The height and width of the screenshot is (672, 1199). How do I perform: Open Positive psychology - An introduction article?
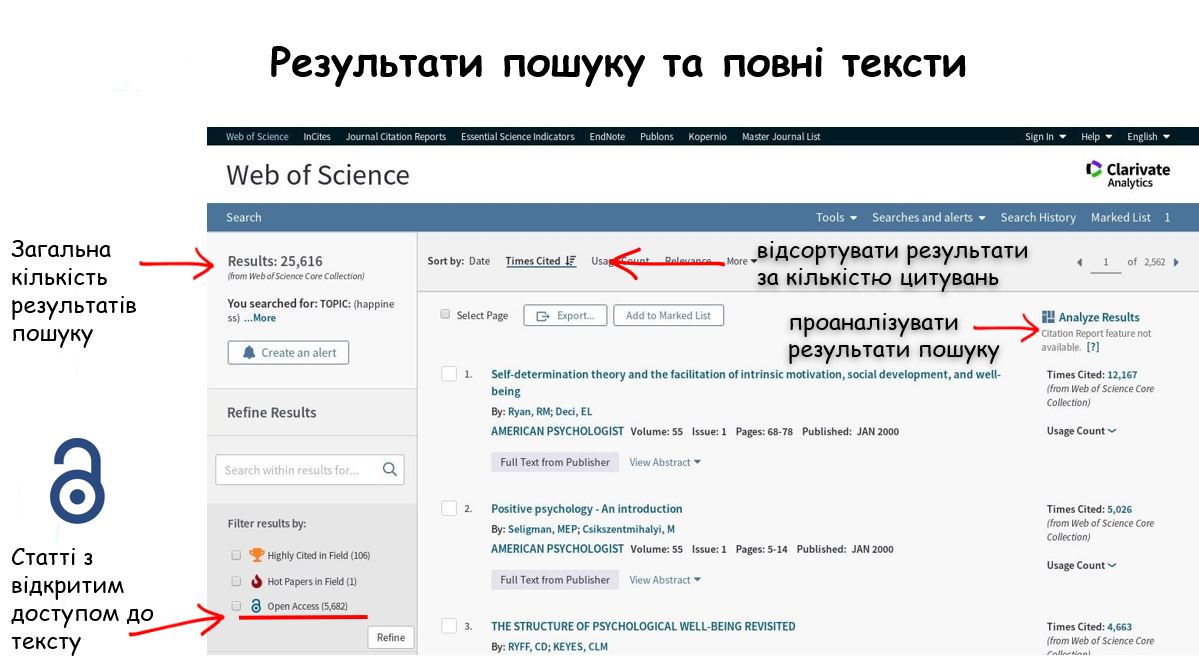tap(587, 508)
